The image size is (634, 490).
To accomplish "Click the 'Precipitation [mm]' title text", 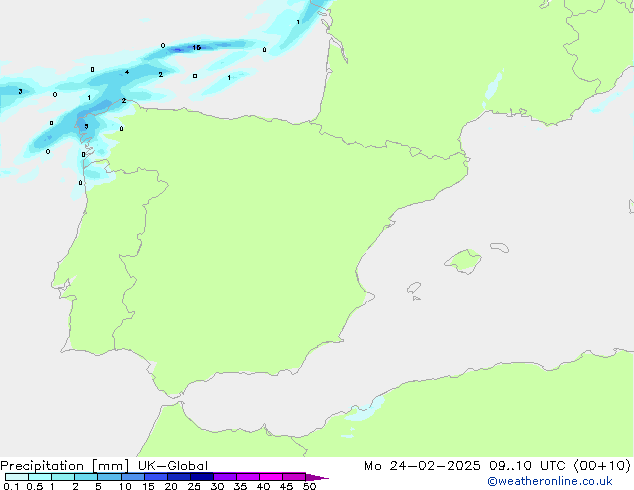I will click(65, 466).
